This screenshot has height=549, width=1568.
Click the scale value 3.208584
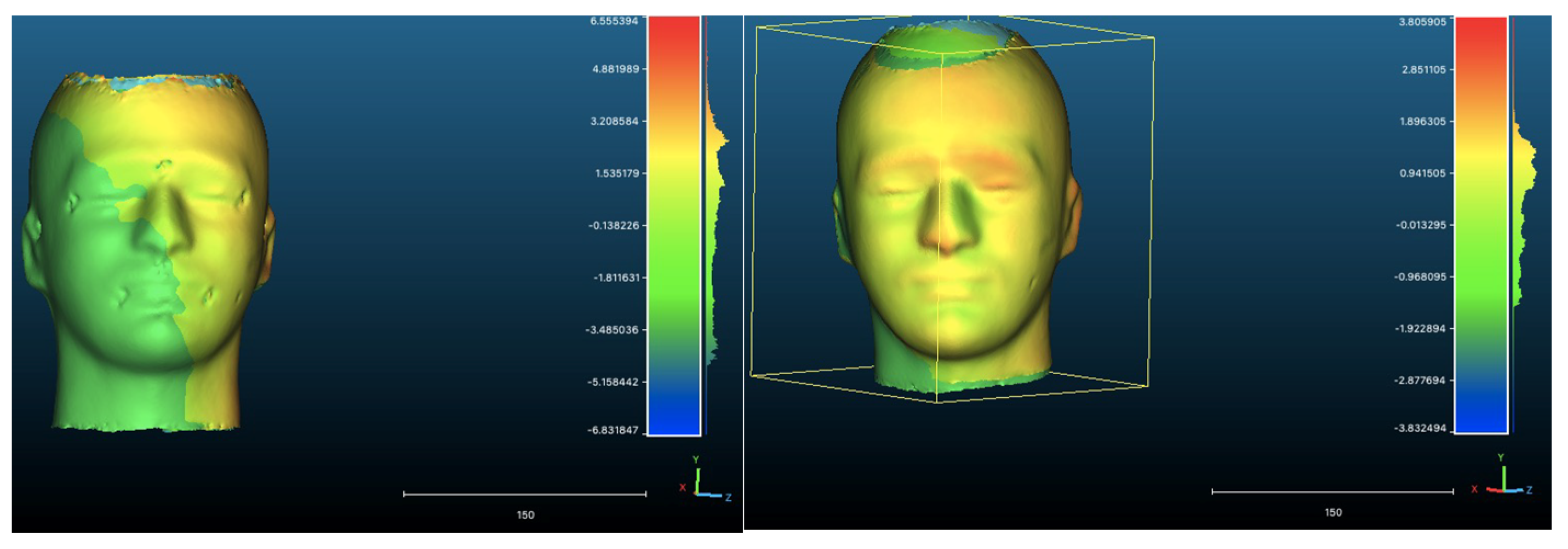click(614, 121)
